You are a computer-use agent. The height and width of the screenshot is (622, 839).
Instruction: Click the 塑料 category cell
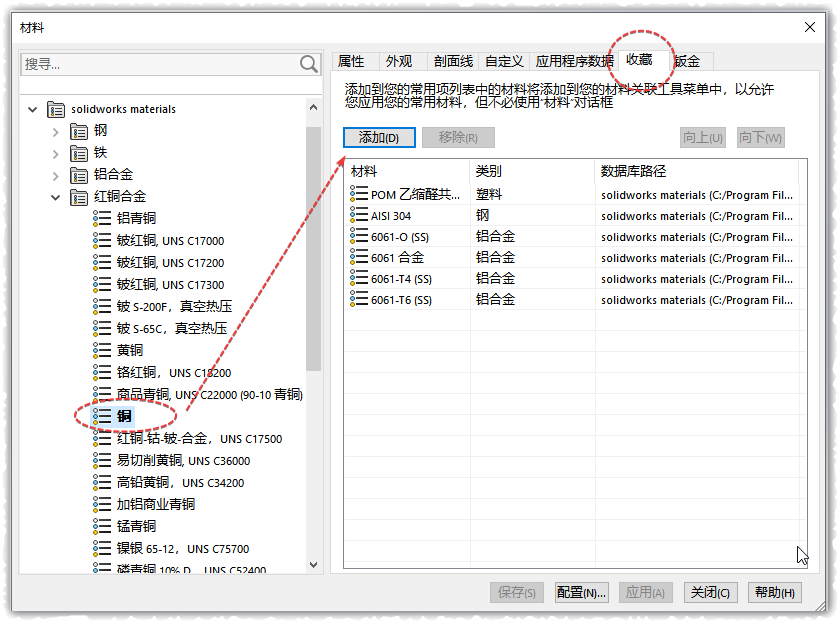[x=489, y=194]
